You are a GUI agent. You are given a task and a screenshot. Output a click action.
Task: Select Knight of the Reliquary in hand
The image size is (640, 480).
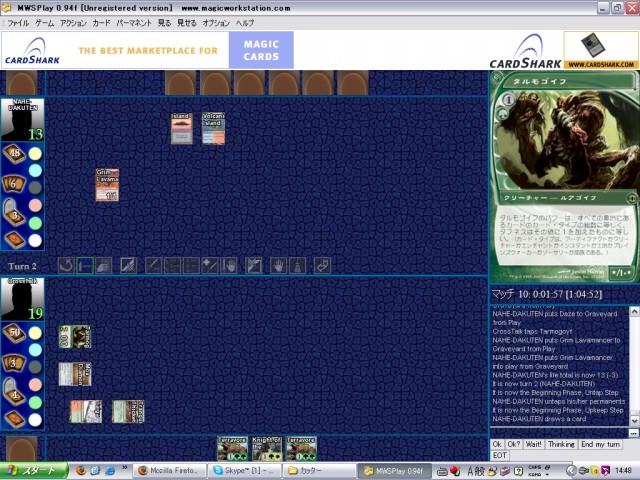267,449
